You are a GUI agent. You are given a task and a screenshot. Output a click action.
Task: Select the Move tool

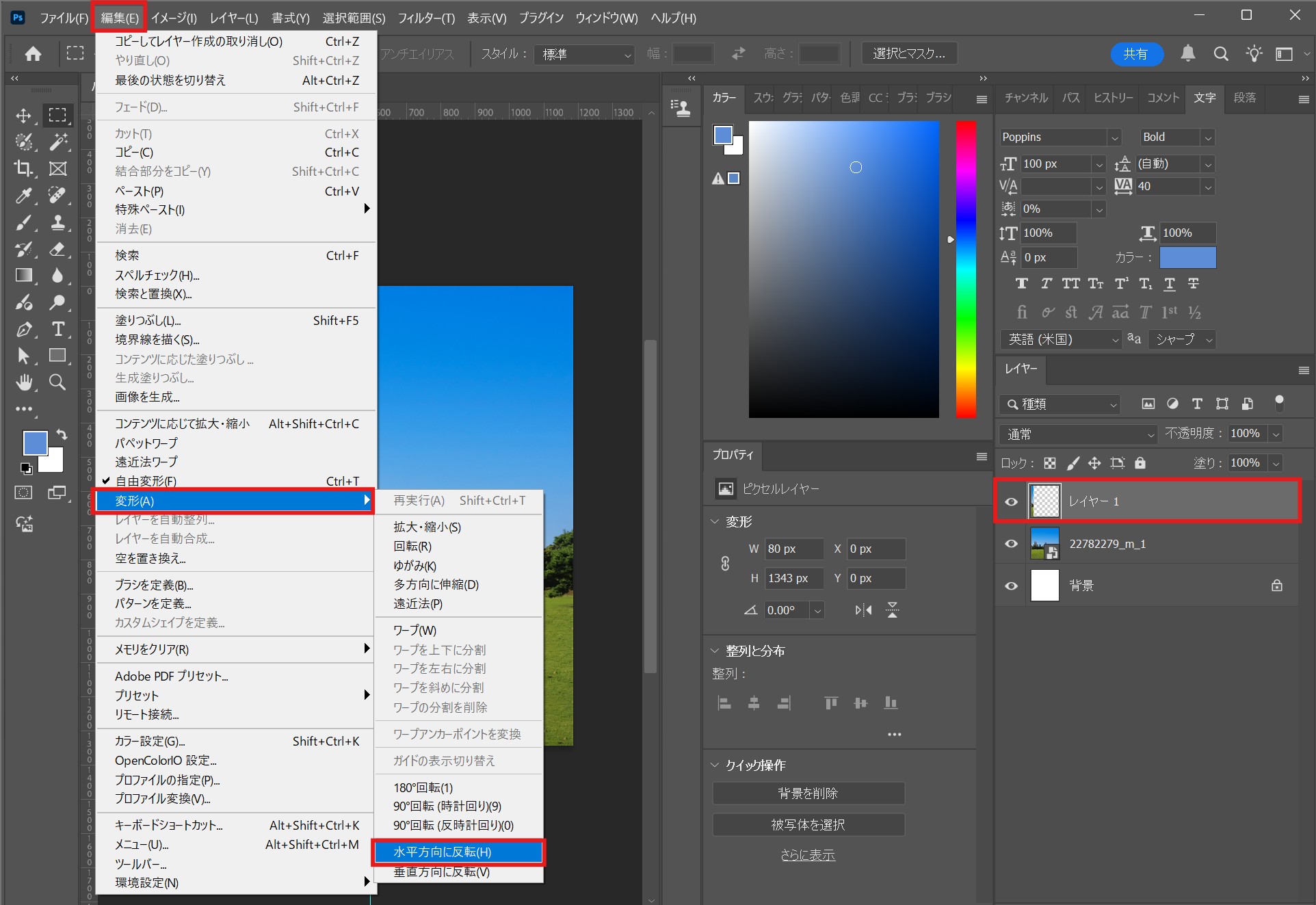tap(24, 115)
